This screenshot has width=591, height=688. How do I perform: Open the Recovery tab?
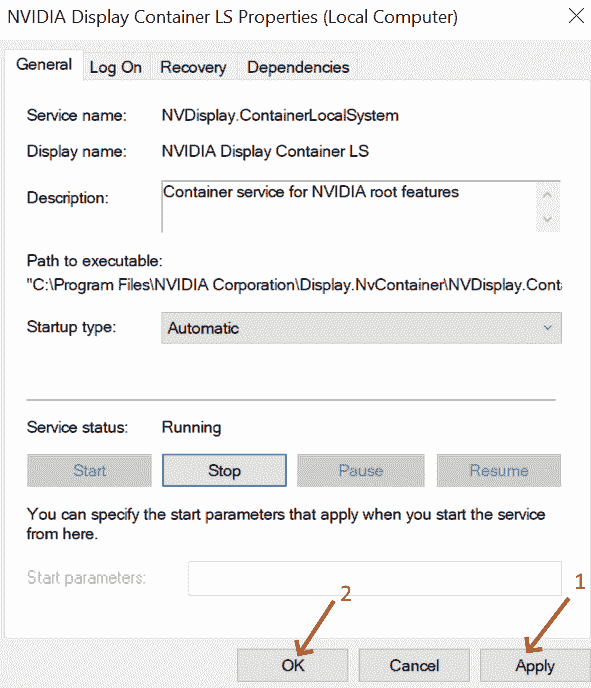click(x=193, y=67)
